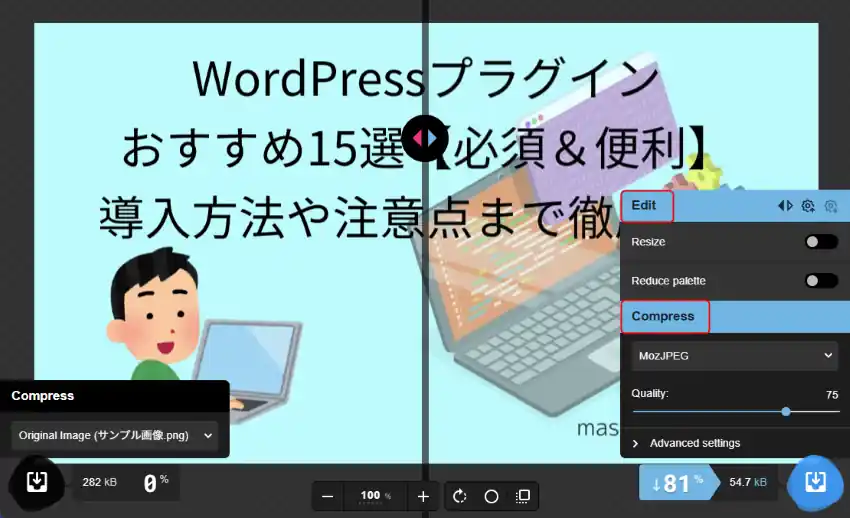The width and height of the screenshot is (850, 518).
Task: Zoom in with the plus button
Action: point(423,496)
